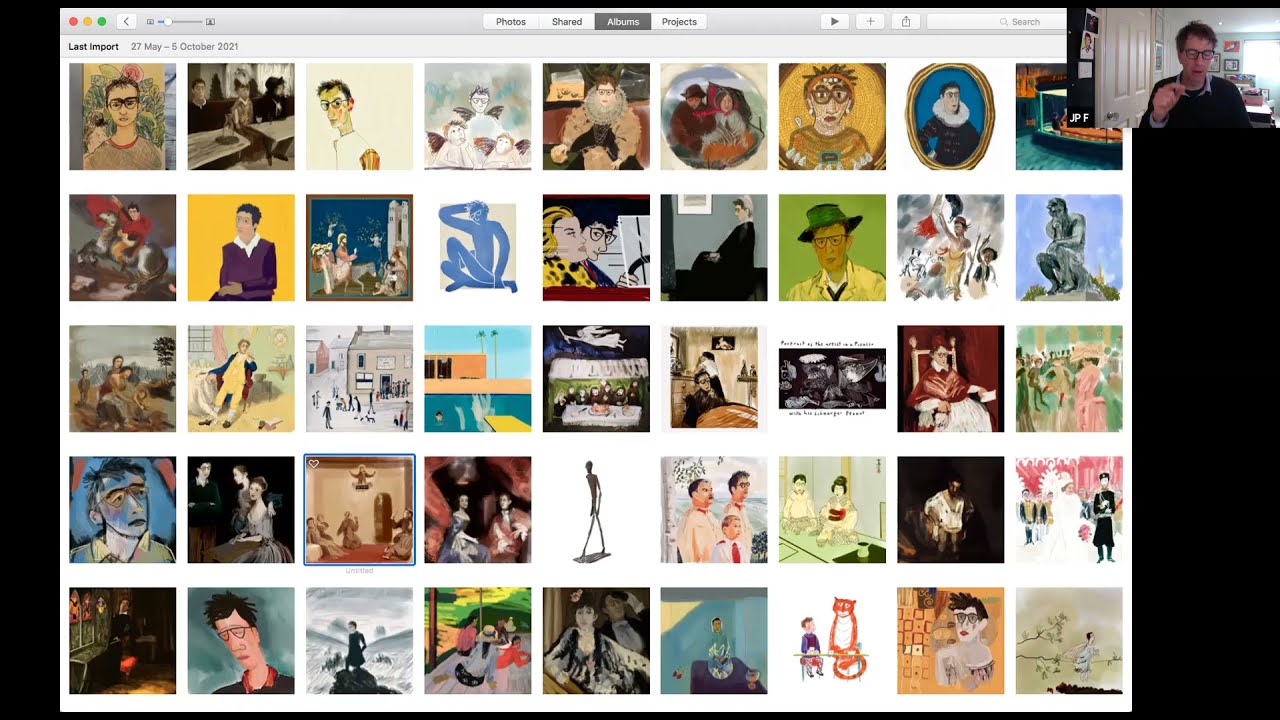Toggle the heart favorite on selected thumbnail
The width and height of the screenshot is (1280, 720).
314,464
